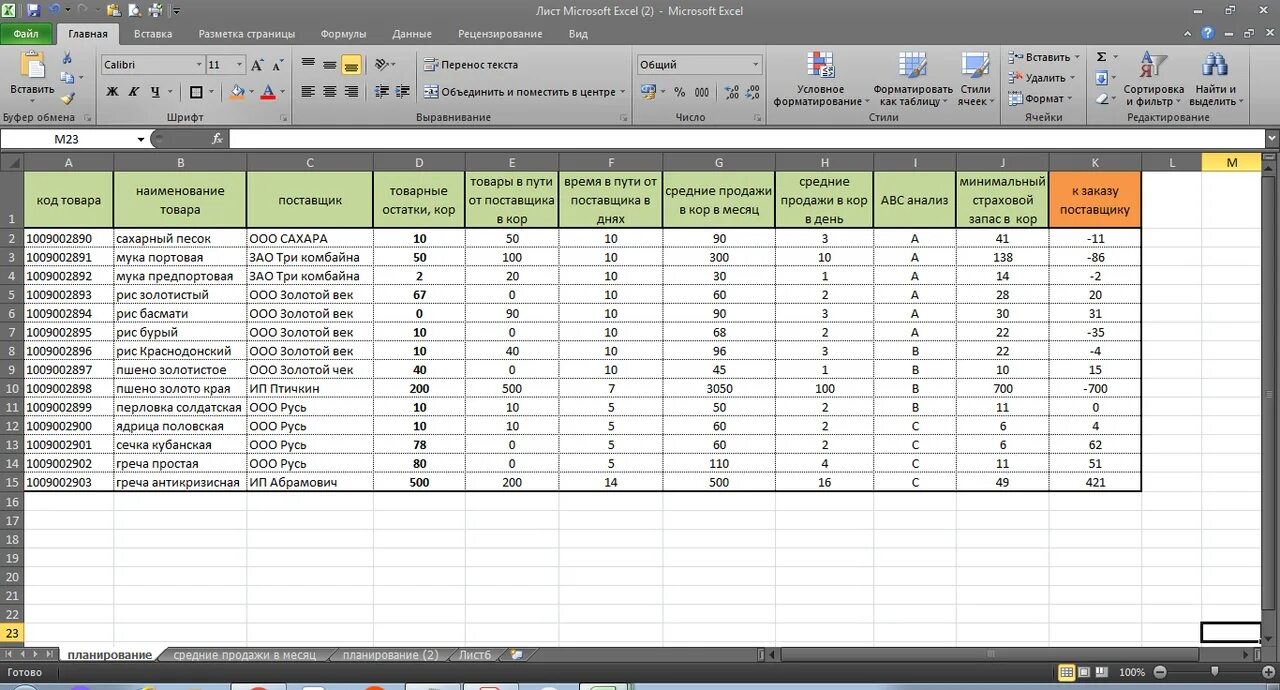Viewport: 1280px width, 690px height.
Task: Align text right in the cell
Action: tap(351, 91)
